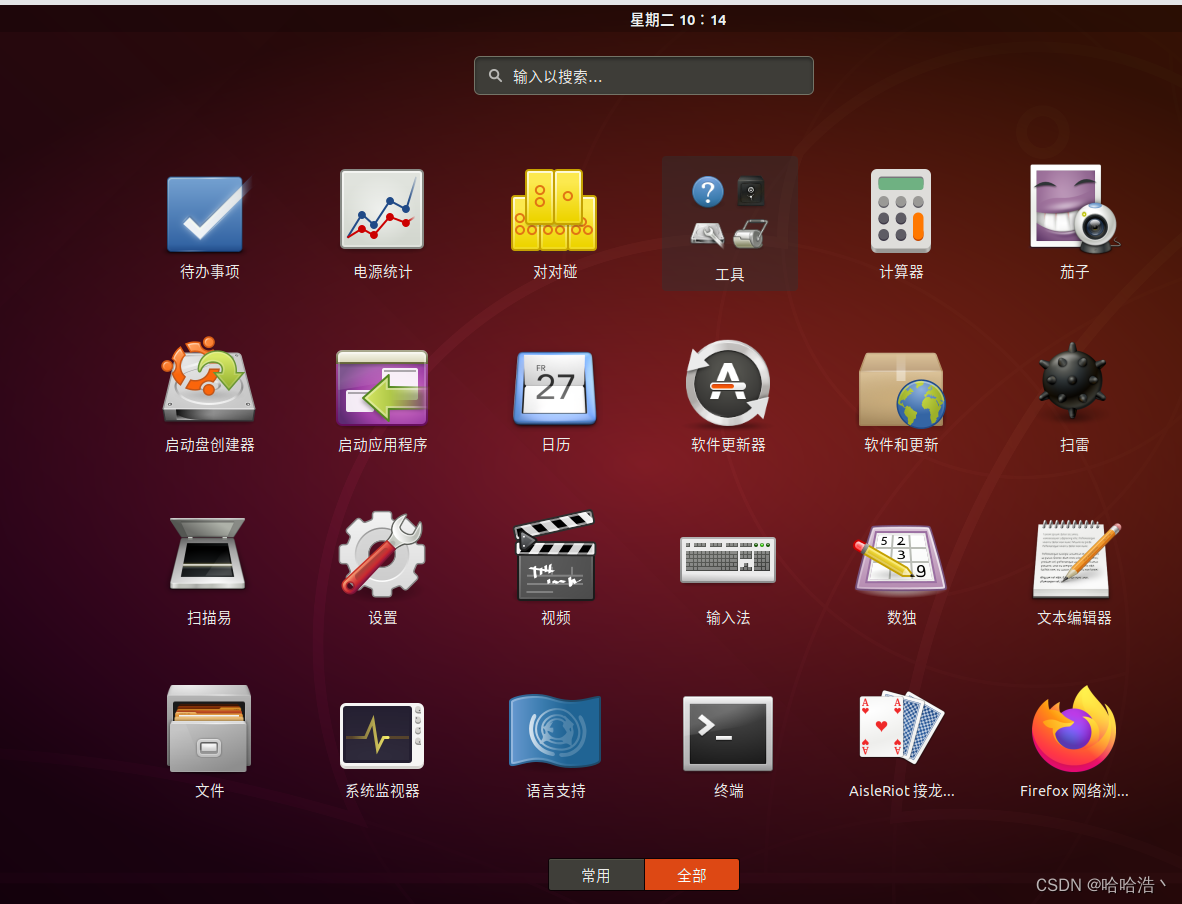Switch to the 全部 all apps tab
The width and height of the screenshot is (1182, 904).
[x=692, y=875]
